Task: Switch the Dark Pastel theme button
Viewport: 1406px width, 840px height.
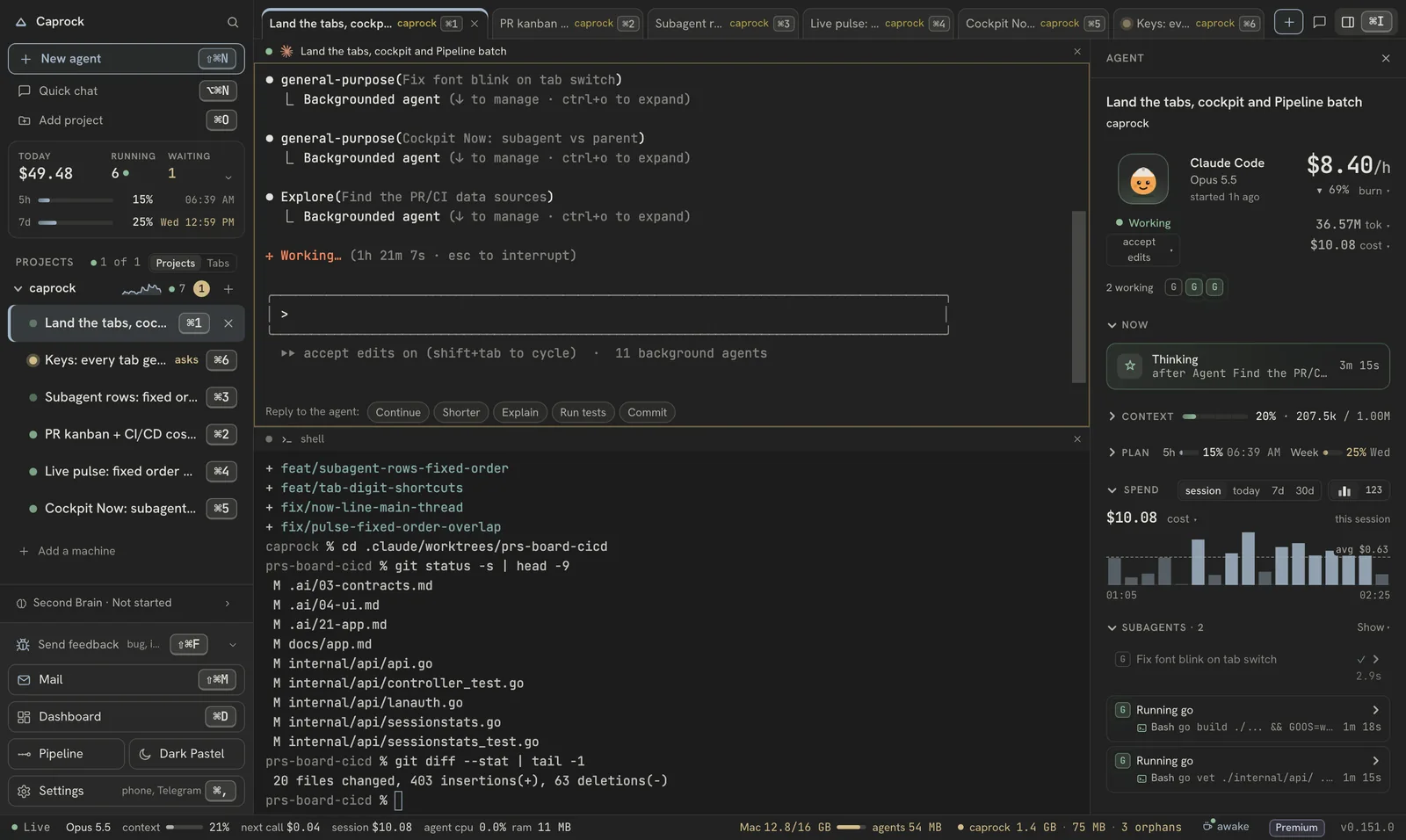Action: pos(186,754)
